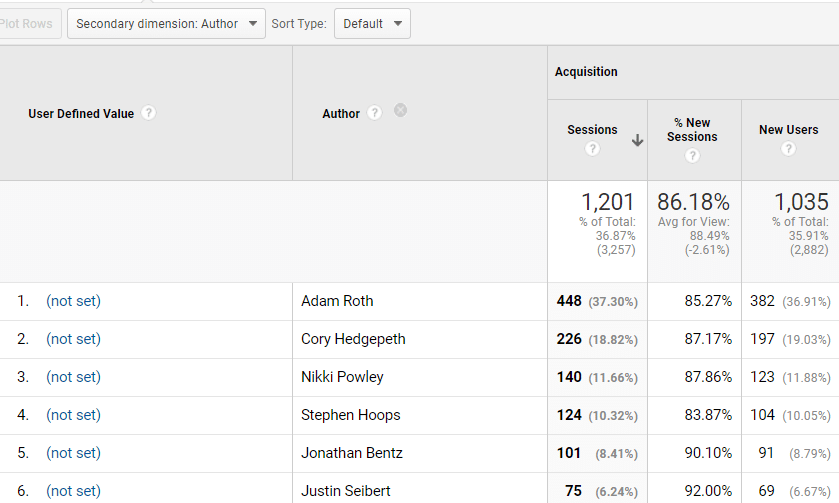Screen dimensions: 839x503
Task: Remove the Author secondary dimension
Action: pyautogui.click(x=400, y=110)
